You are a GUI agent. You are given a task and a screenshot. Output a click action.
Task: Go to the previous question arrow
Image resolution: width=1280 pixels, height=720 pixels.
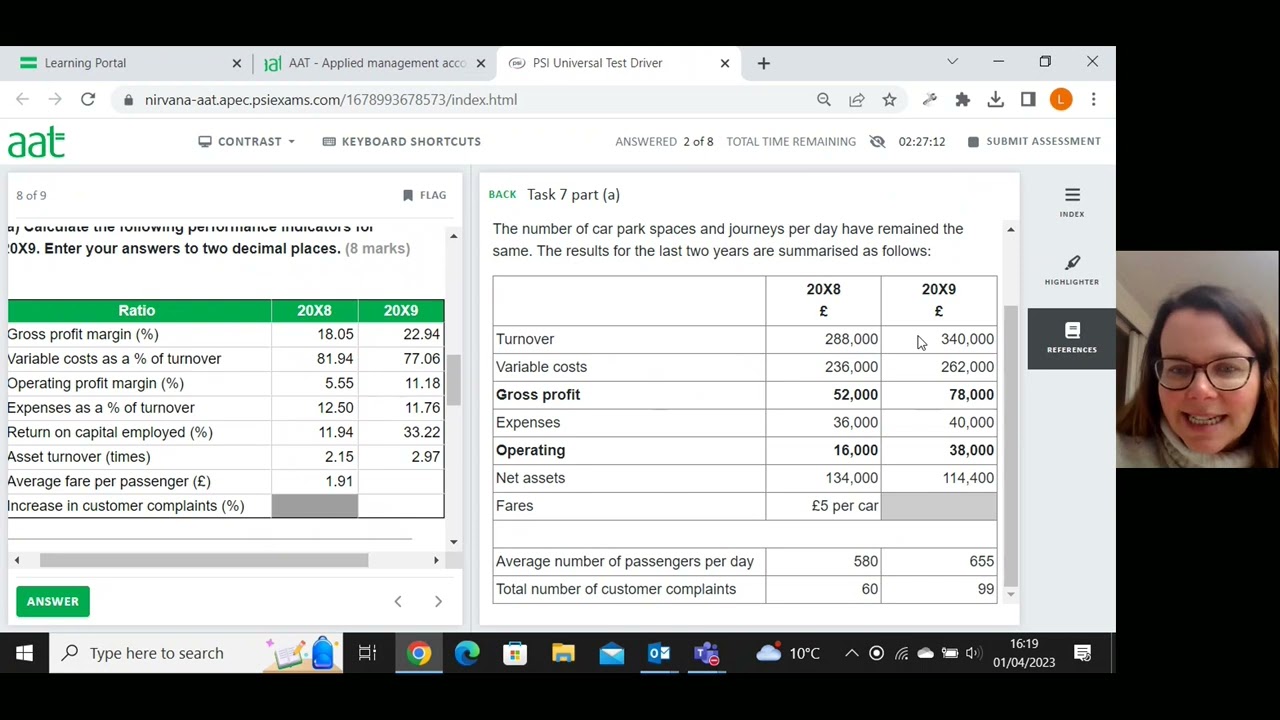point(398,601)
